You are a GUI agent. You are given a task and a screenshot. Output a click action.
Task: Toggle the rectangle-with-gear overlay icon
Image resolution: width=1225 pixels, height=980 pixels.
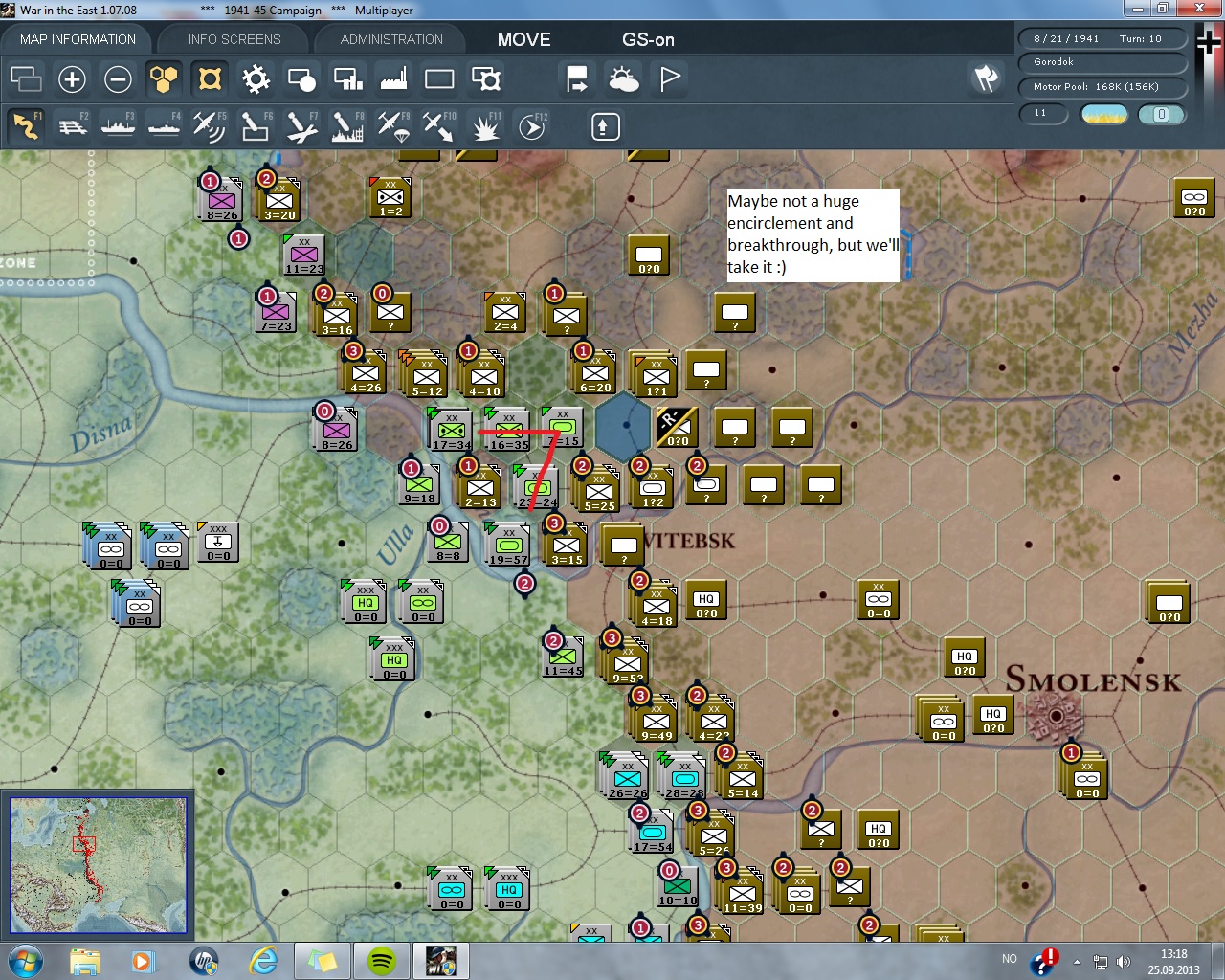pyautogui.click(x=485, y=78)
